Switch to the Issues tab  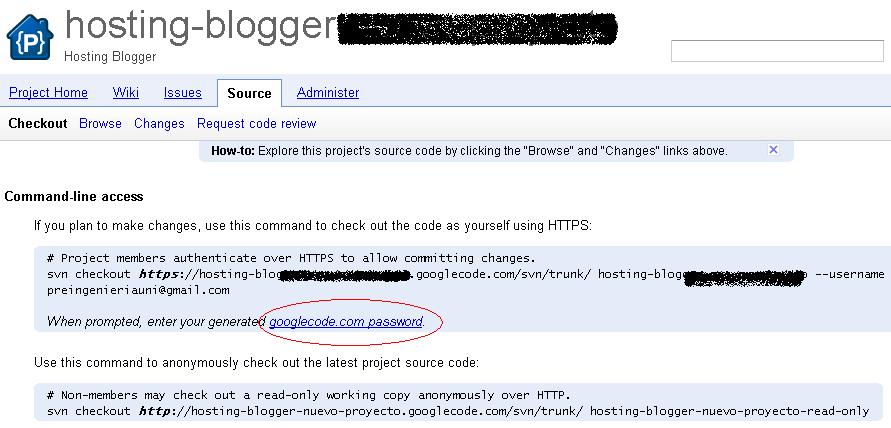(182, 93)
